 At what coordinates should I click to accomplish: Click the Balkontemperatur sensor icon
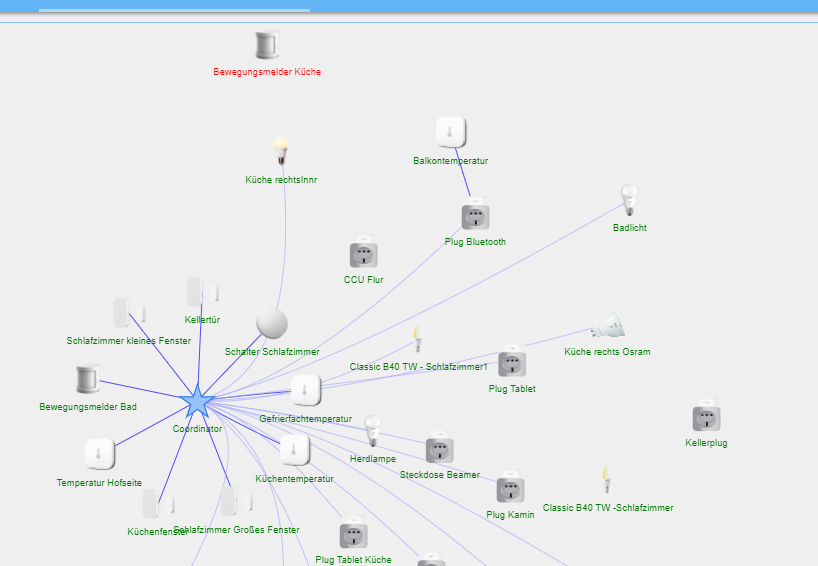coord(451,132)
